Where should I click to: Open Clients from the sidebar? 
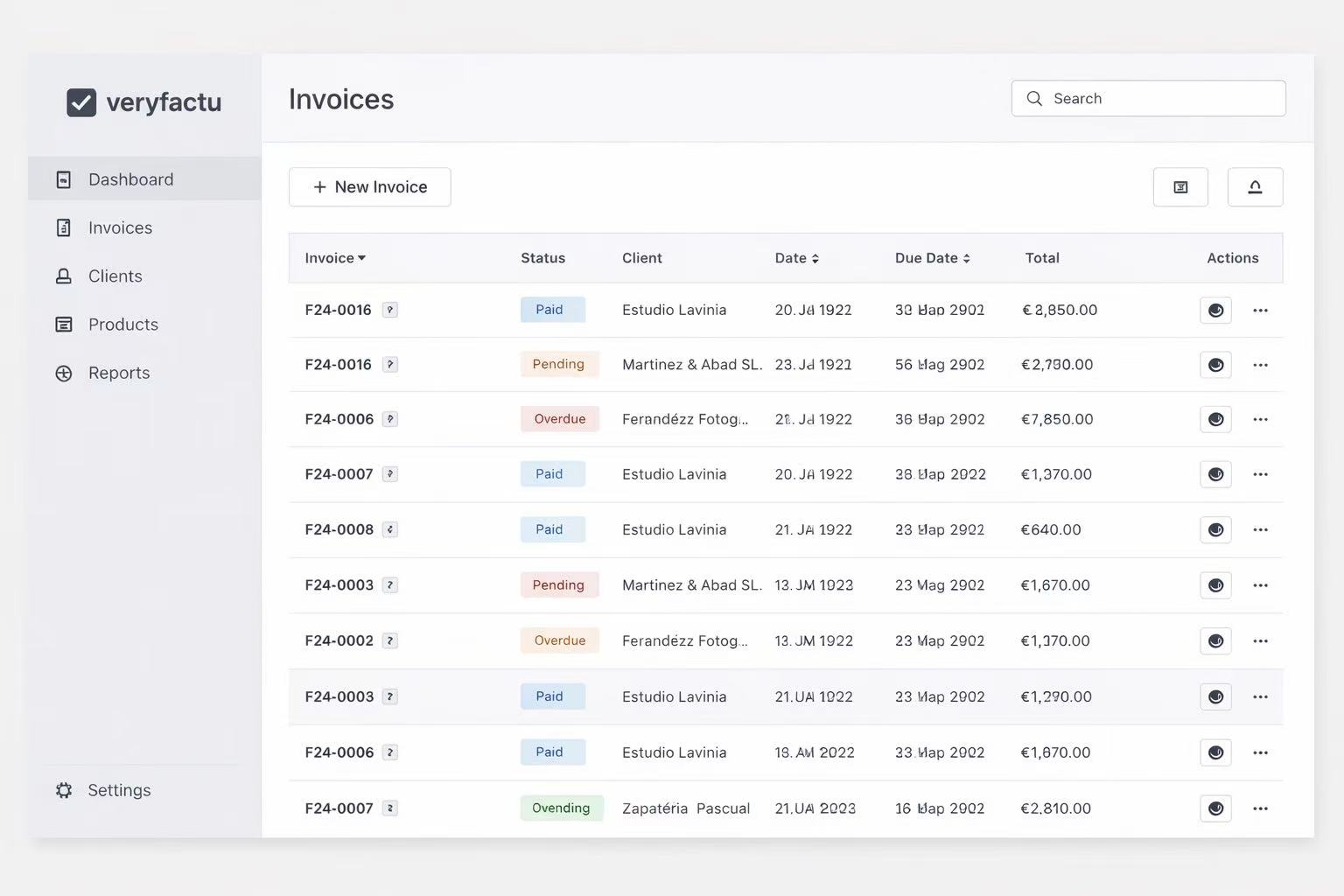click(x=115, y=276)
